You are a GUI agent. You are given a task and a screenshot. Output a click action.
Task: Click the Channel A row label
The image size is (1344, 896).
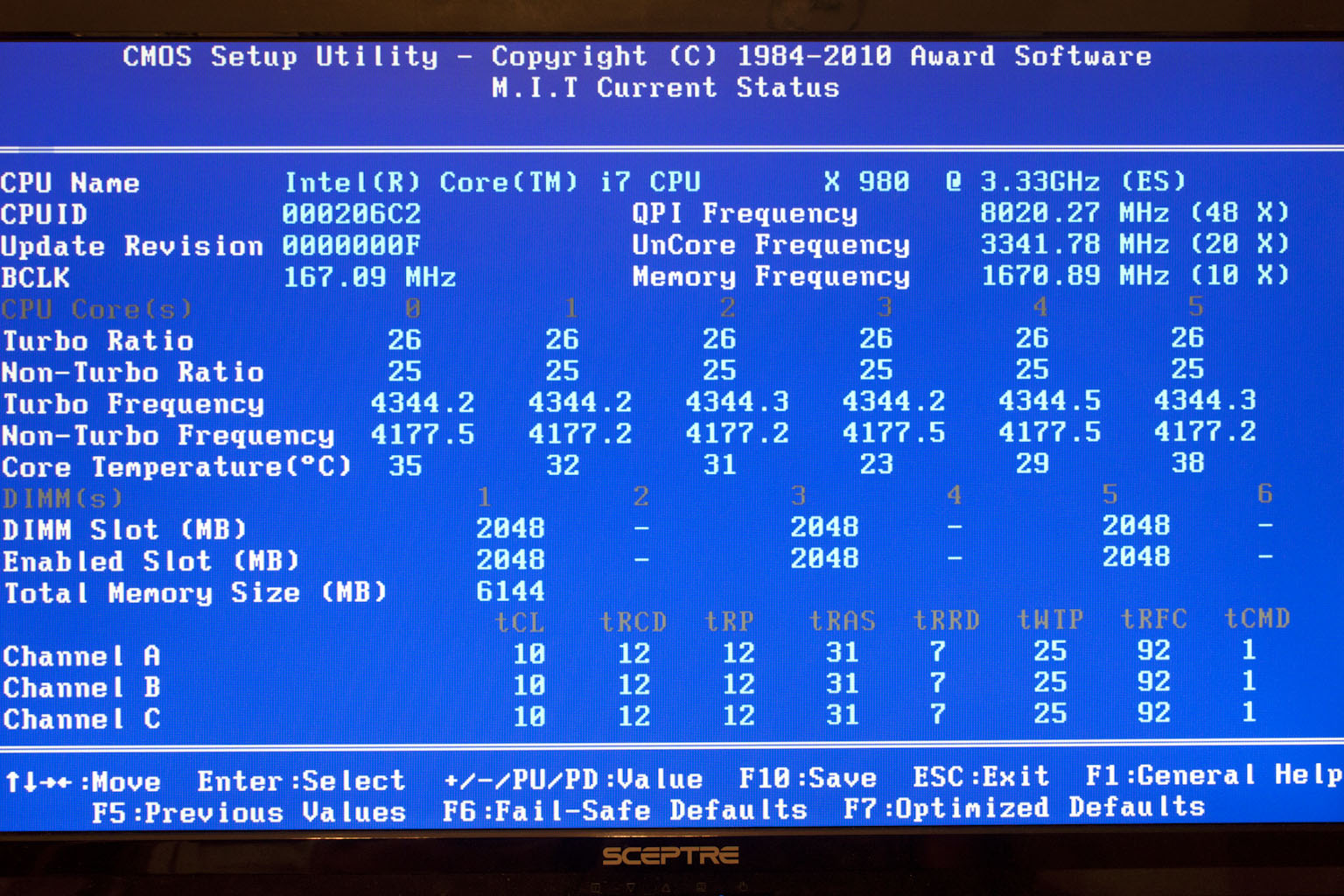pos(81,656)
